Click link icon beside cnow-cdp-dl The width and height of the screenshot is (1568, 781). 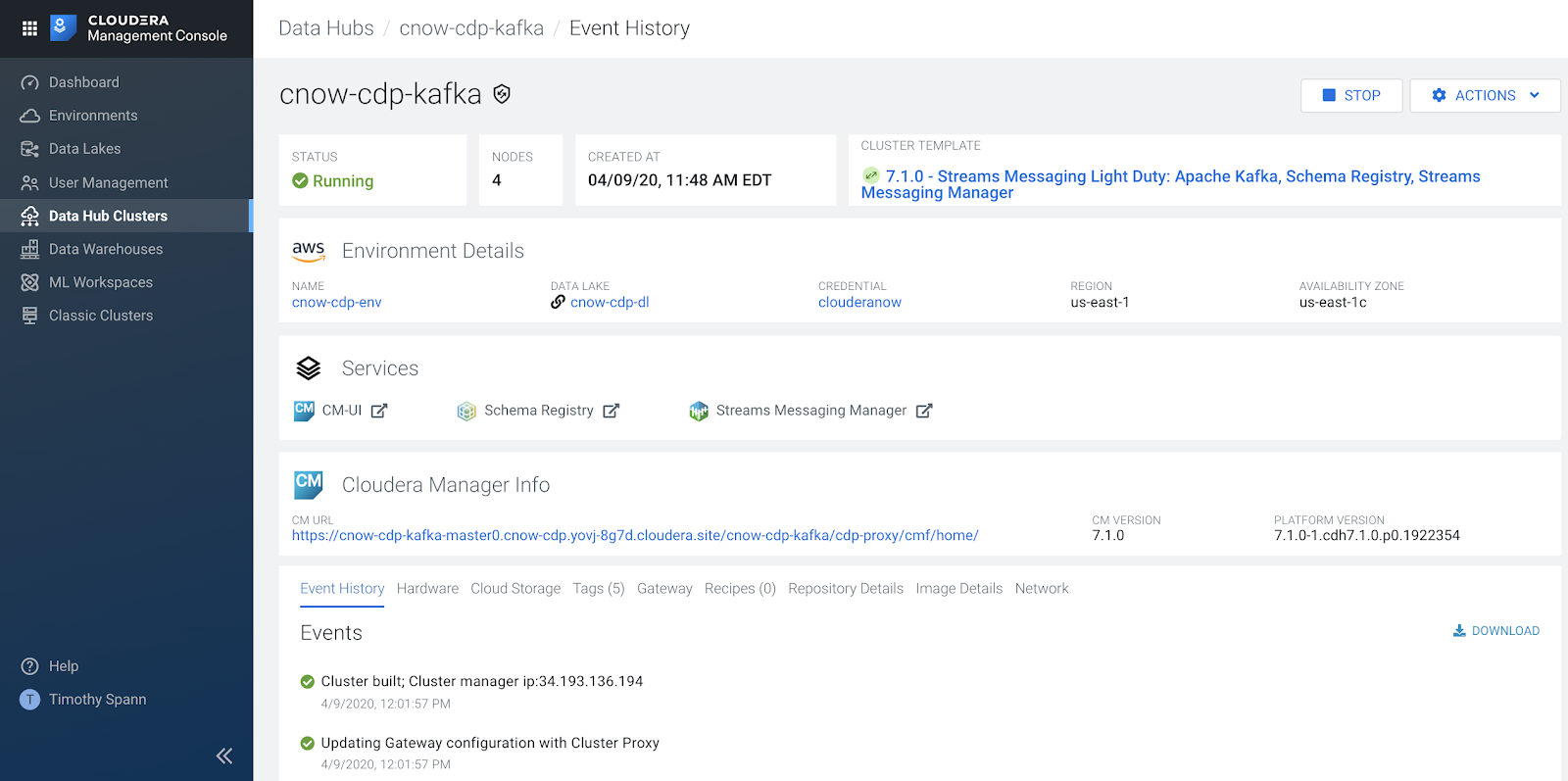click(x=558, y=302)
